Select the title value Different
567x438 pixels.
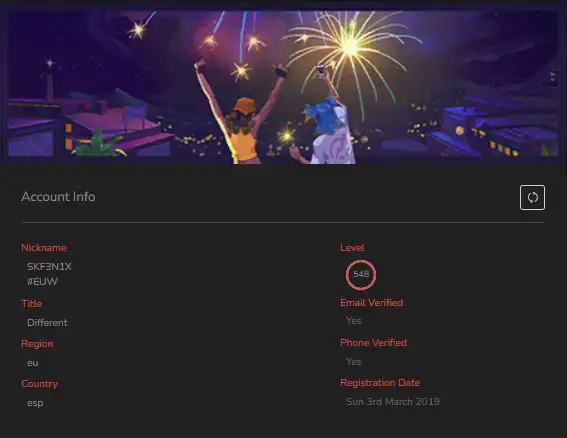[47, 323]
